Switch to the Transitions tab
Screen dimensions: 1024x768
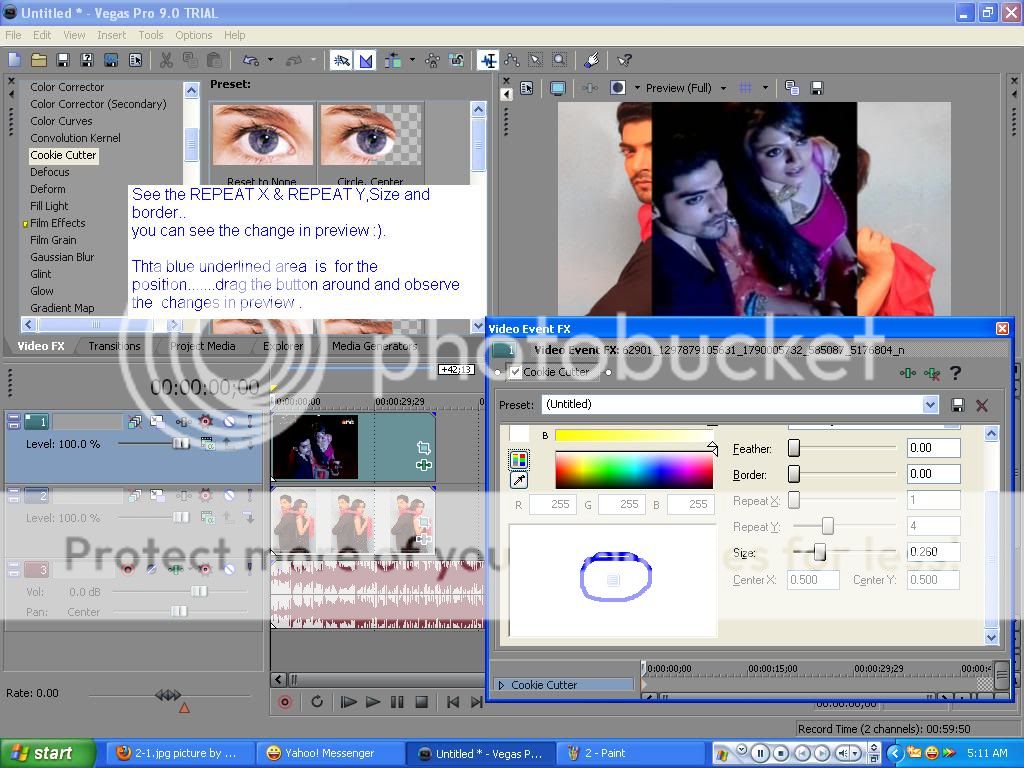(x=114, y=346)
